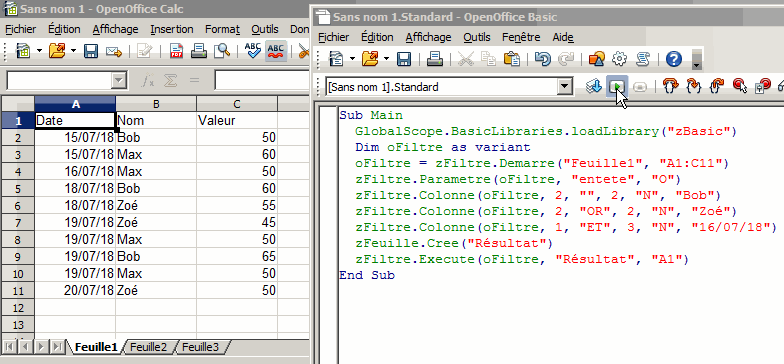Screen dimensions: 784x364
Task: Open Select Macro gear icon in Basic IDE
Action: point(620,60)
